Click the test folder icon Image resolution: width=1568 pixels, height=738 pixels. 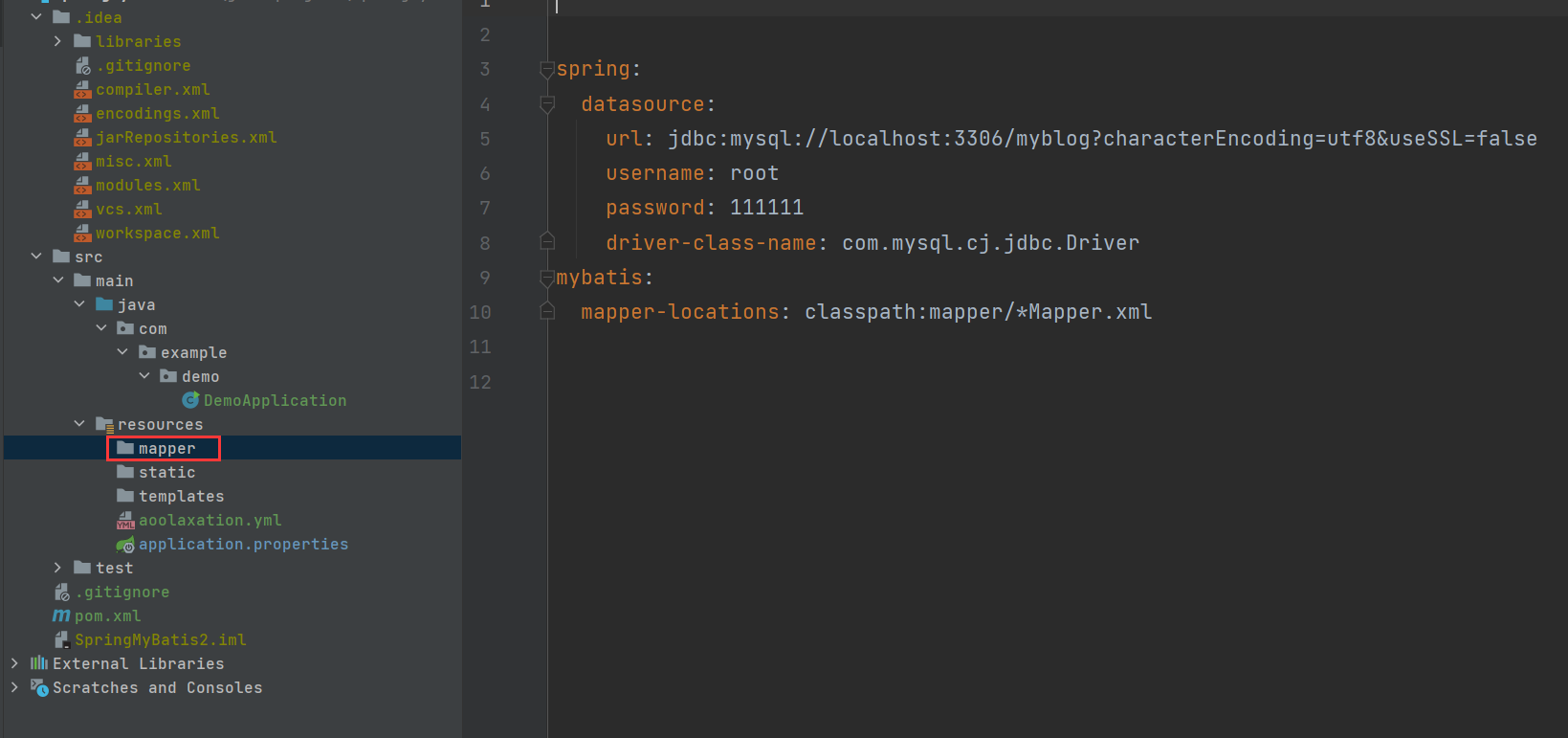(82, 568)
